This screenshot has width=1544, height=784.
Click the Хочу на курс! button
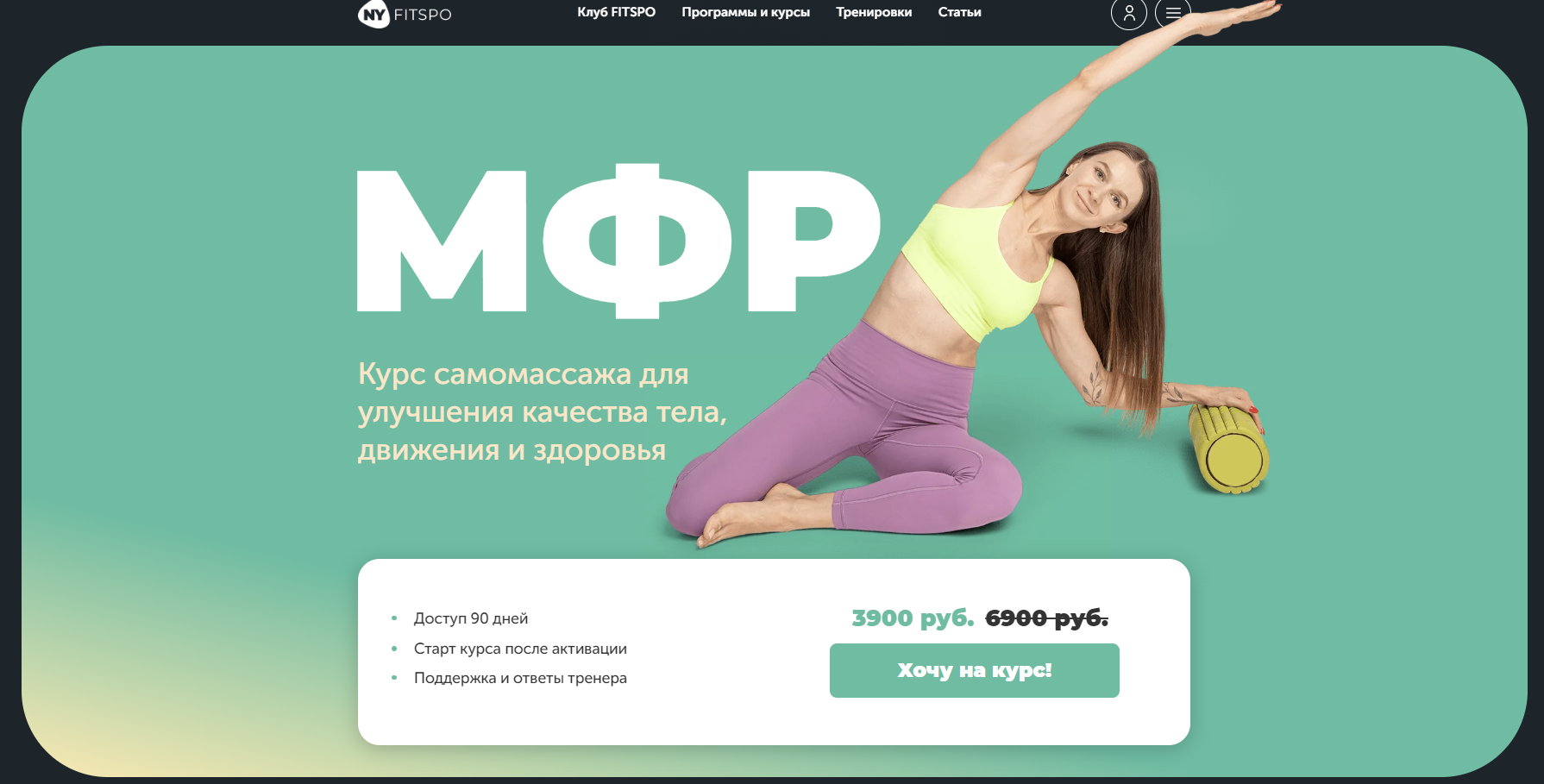[x=974, y=670]
